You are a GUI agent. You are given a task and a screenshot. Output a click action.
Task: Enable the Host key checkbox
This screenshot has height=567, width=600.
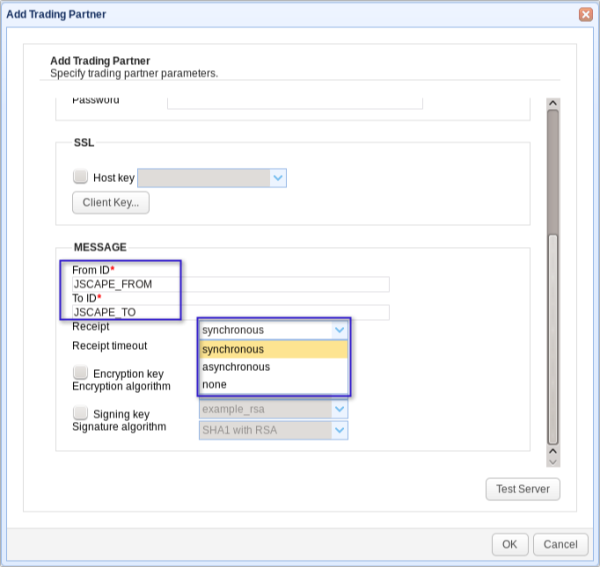coord(81,177)
